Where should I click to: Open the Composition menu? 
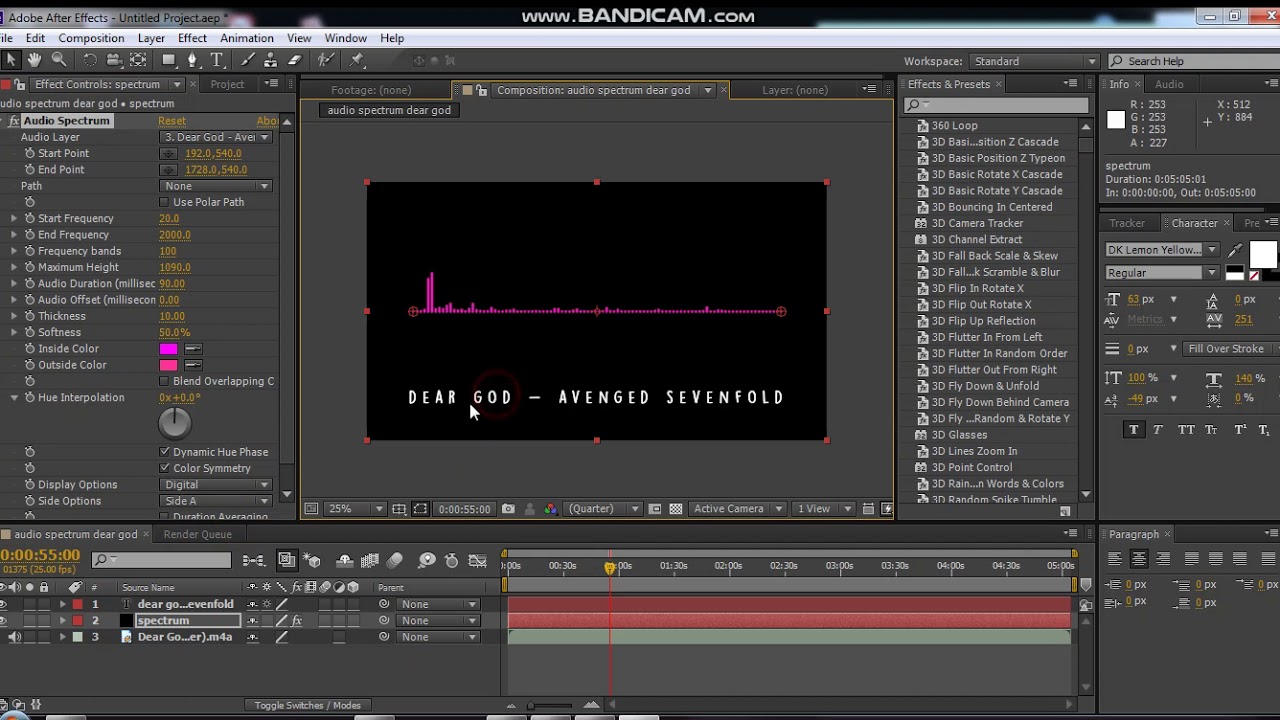tap(91, 38)
